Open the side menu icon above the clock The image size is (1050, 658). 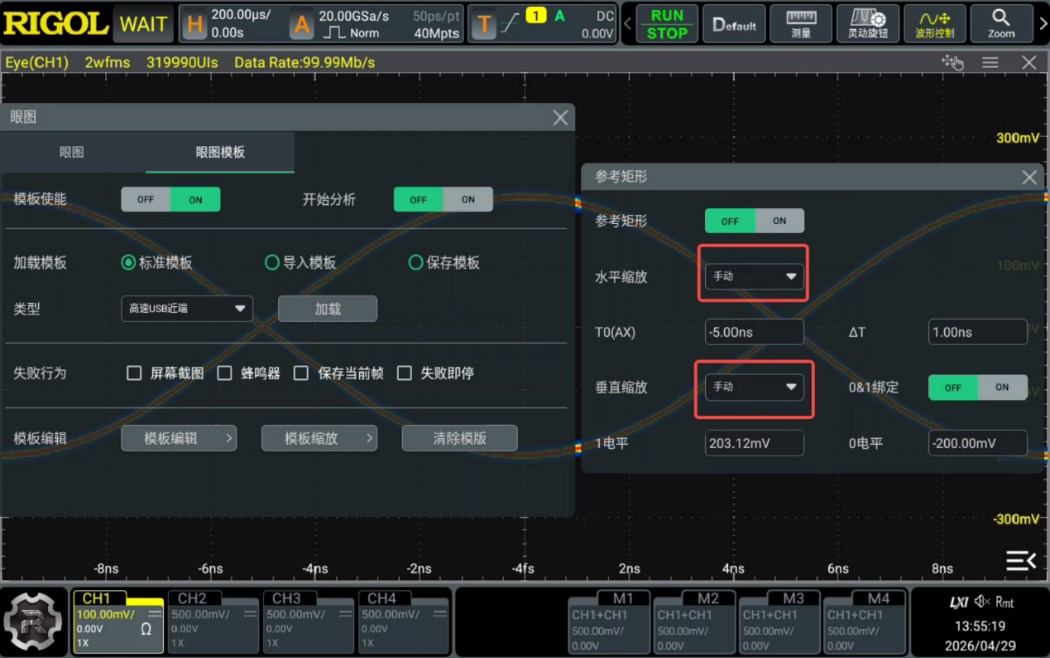pyautogui.click(x=1021, y=560)
